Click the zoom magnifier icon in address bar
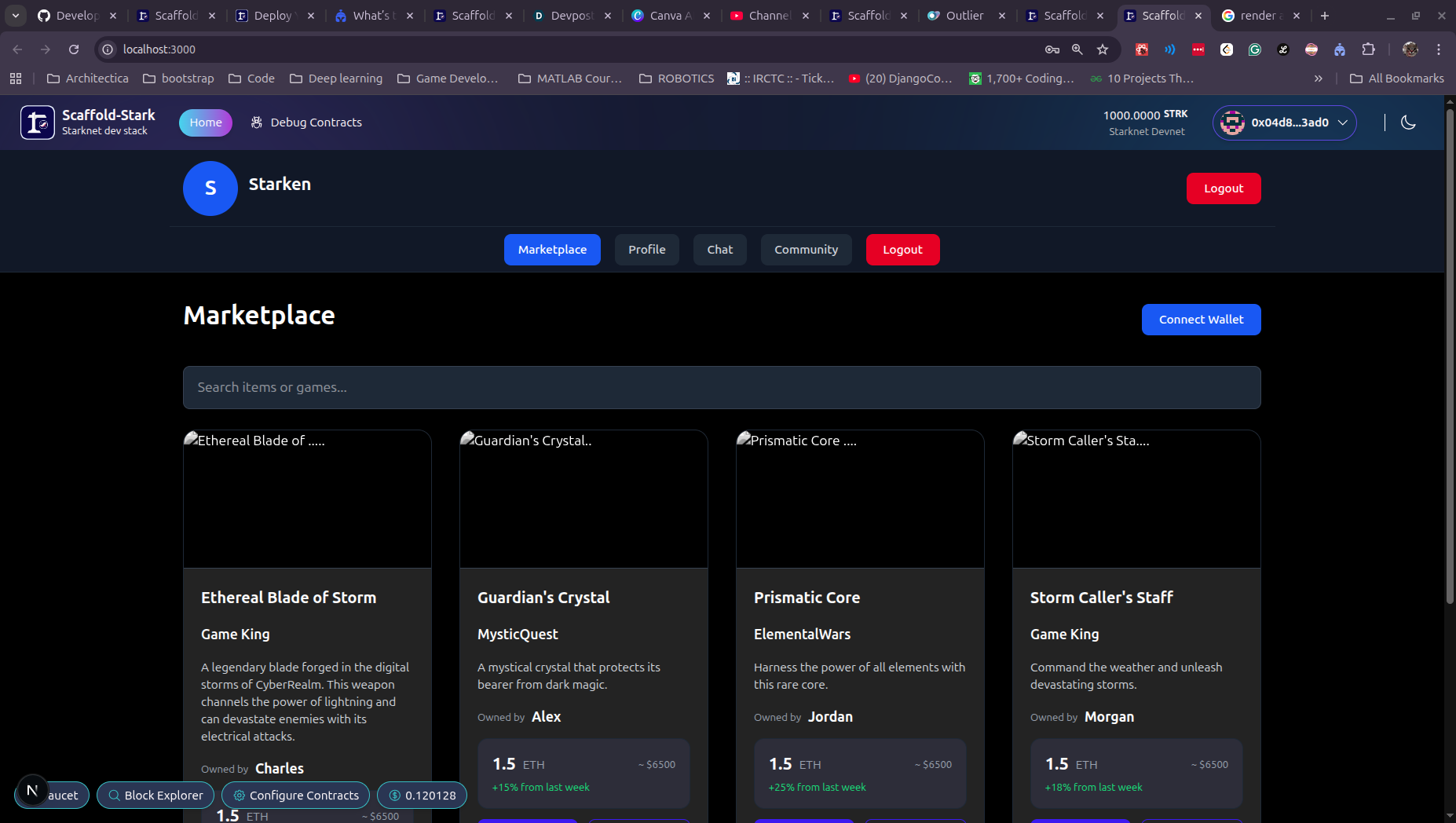Viewport: 1456px width, 823px height. pos(1077,49)
